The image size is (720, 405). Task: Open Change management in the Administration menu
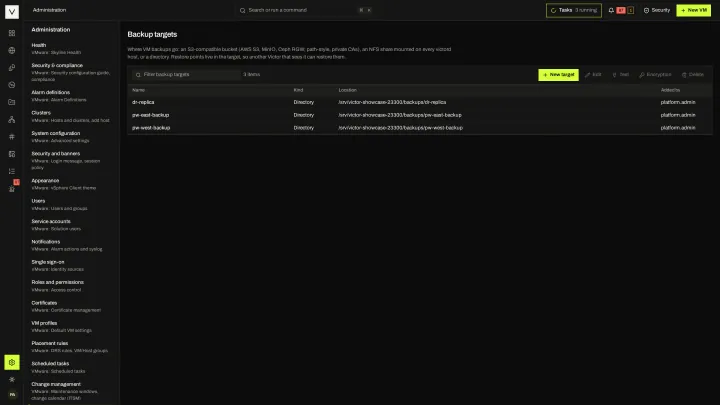71,391
